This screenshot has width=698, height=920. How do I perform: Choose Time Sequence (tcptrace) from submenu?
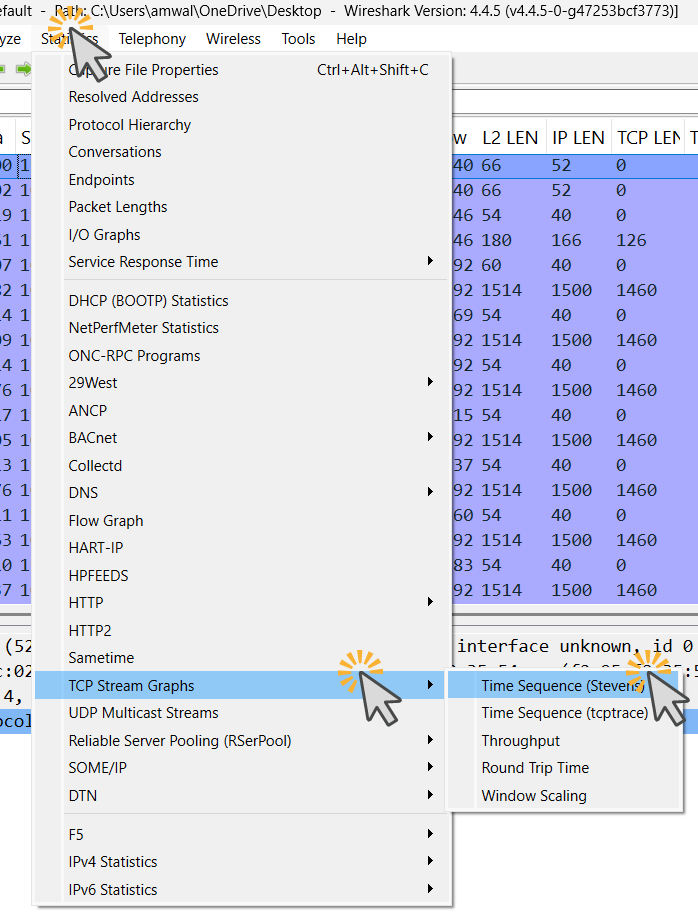(564, 713)
